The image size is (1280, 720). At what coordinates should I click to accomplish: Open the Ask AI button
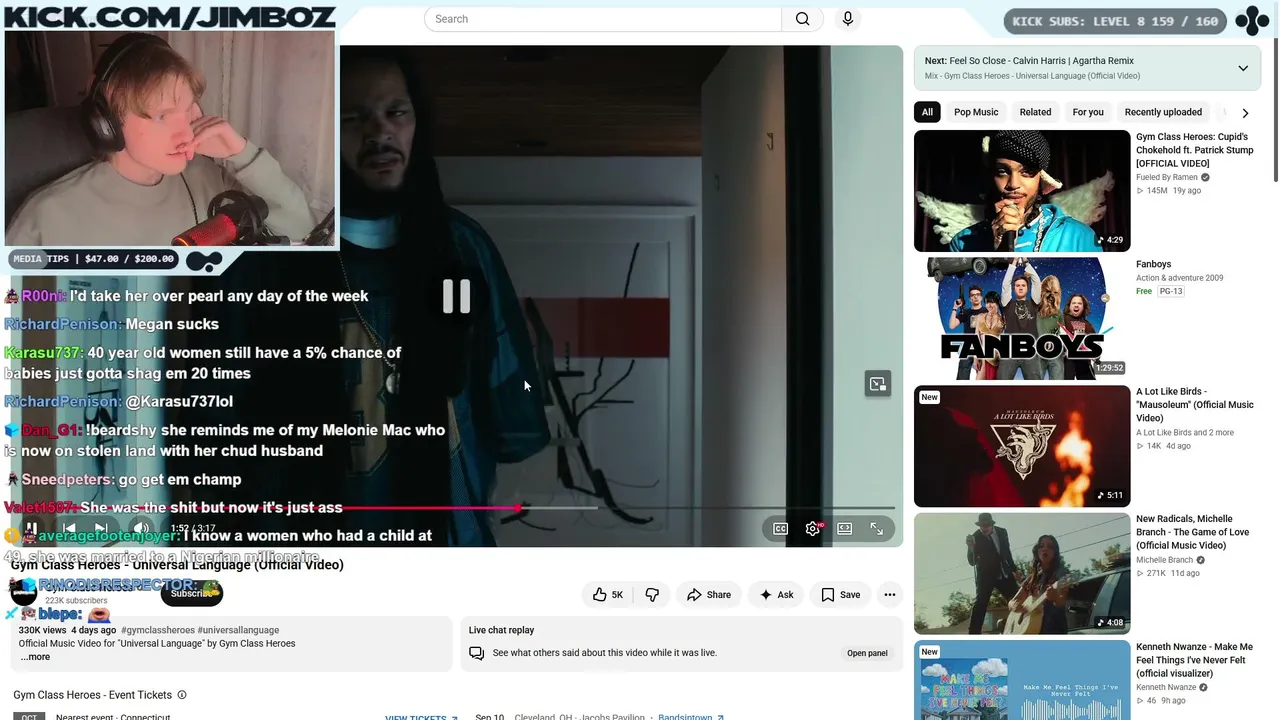point(776,595)
